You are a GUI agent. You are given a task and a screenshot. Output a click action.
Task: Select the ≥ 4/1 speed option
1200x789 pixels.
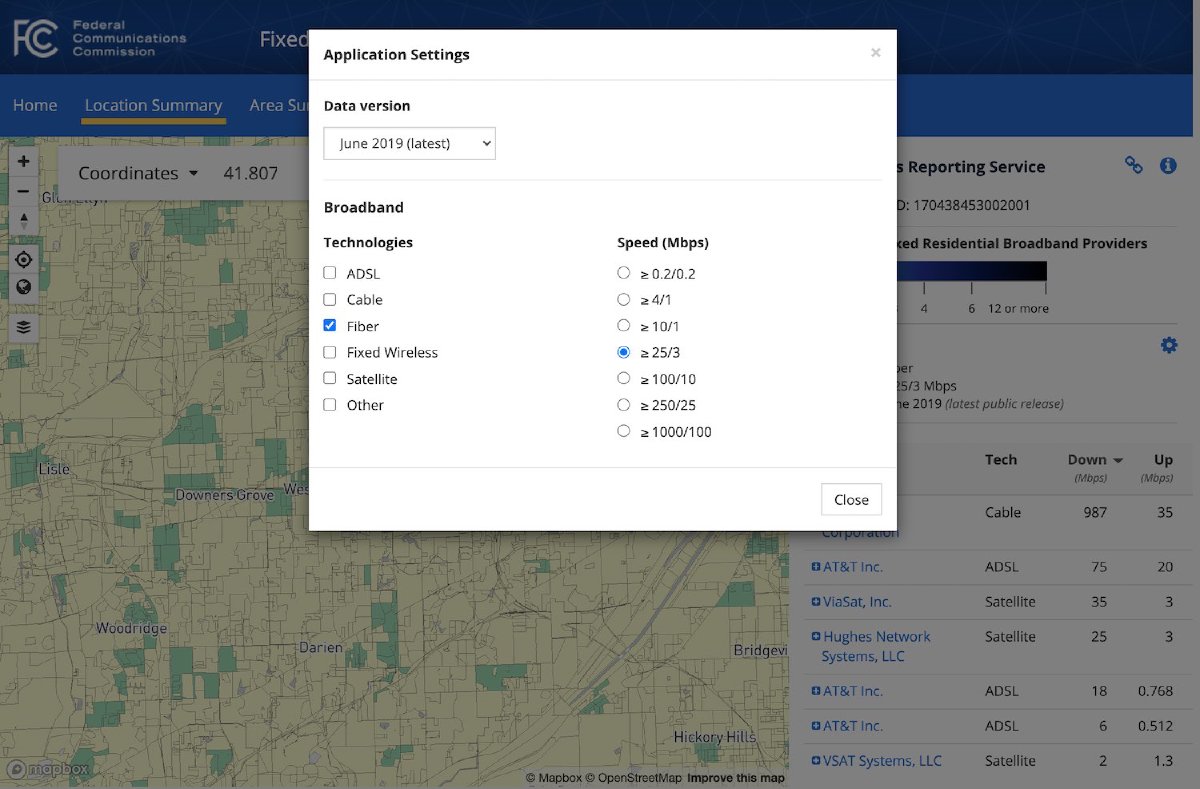[x=624, y=299]
